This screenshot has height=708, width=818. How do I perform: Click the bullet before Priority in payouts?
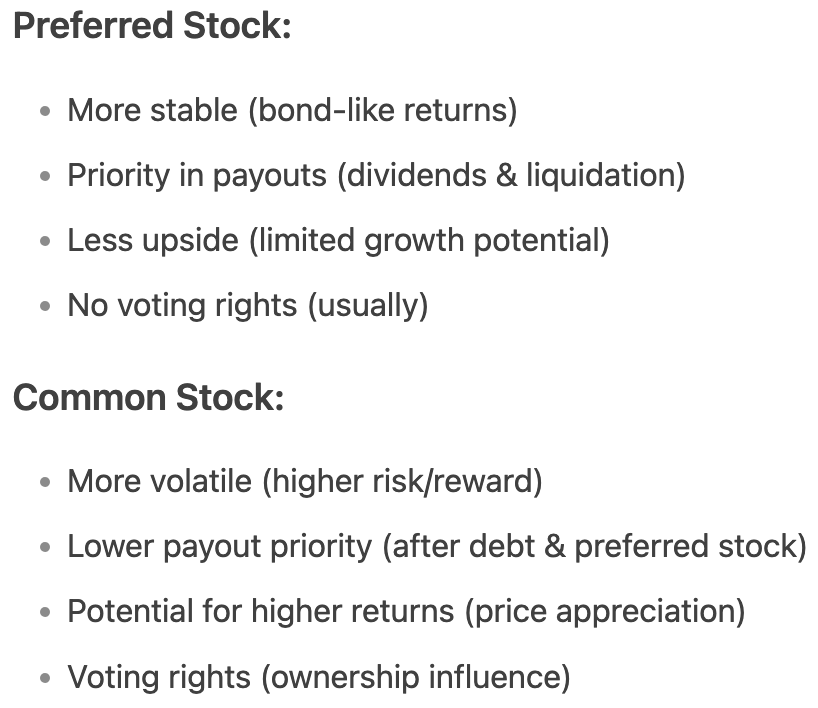(45, 176)
